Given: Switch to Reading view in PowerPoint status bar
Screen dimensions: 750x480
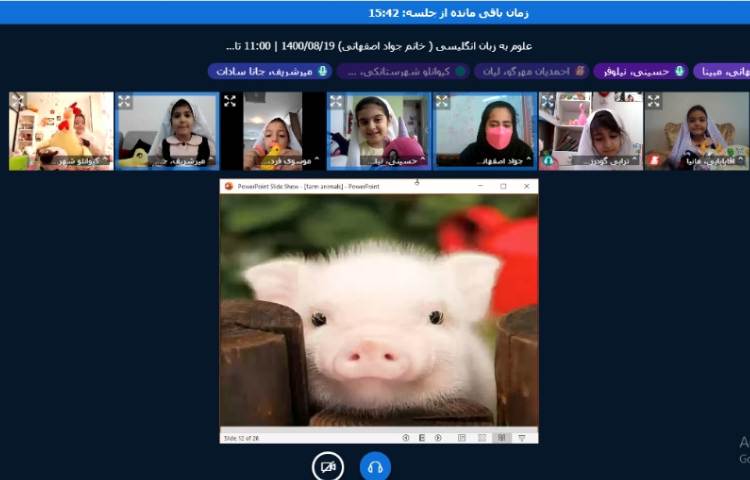Looking at the screenshot, I should click(502, 437).
